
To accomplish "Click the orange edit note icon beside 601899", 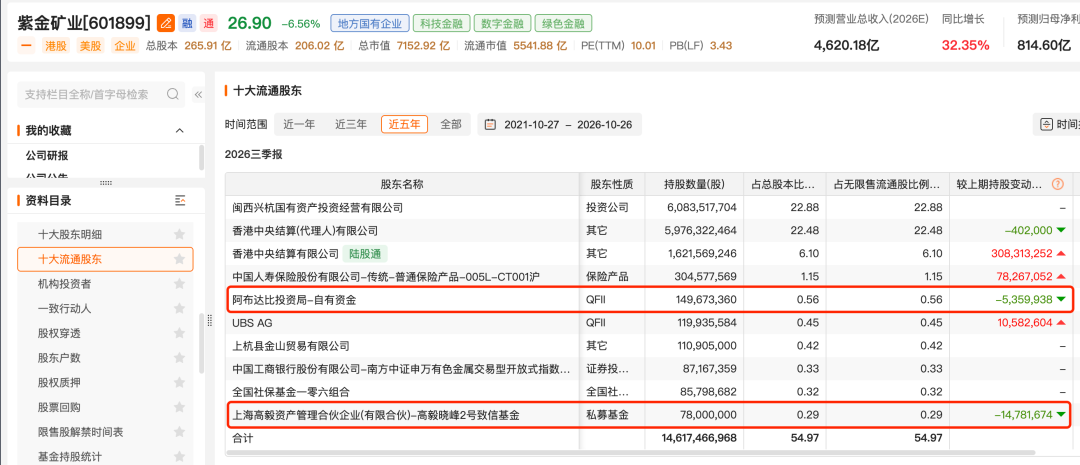I will 165,23.
